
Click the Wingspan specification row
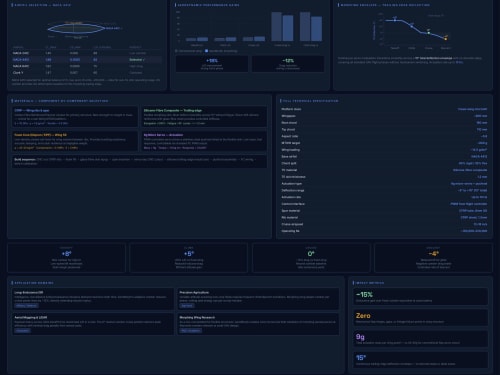pyautogui.click(x=384, y=116)
